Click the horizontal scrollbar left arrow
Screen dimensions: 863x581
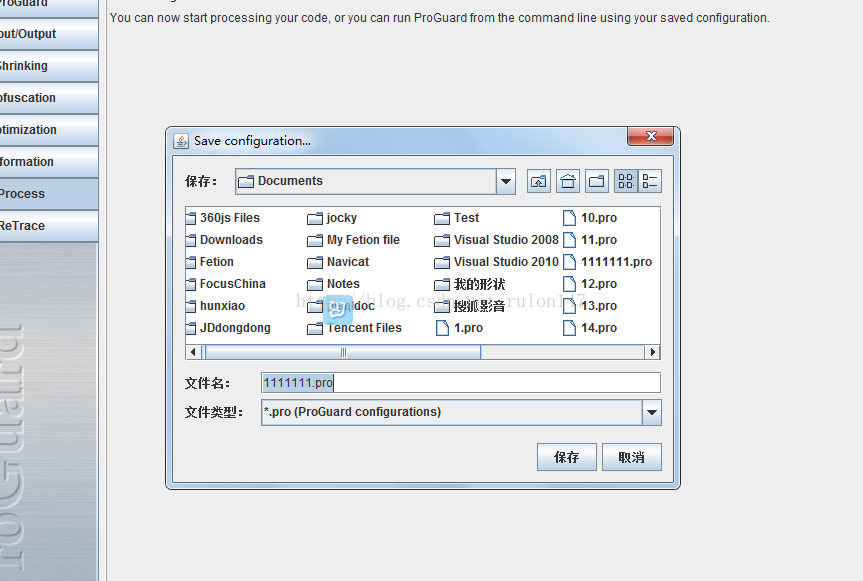coord(193,352)
